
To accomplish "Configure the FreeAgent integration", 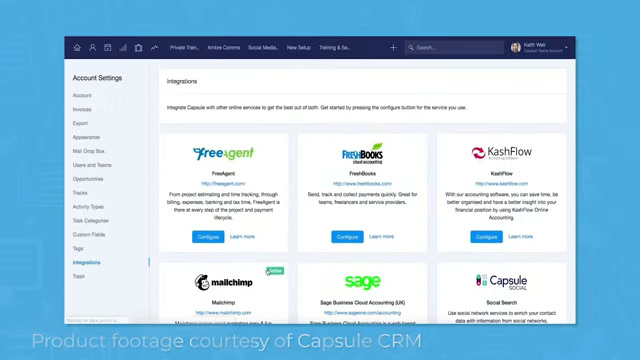I will (208, 237).
